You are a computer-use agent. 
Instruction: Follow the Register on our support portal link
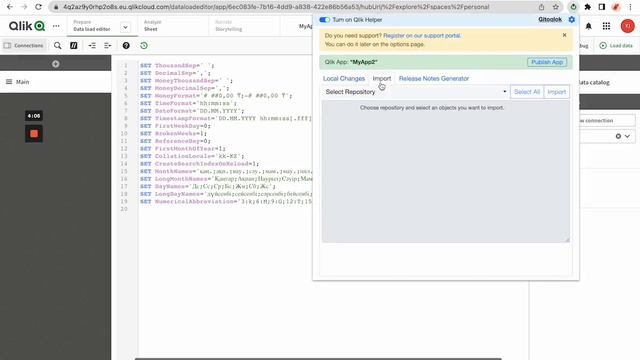point(422,36)
